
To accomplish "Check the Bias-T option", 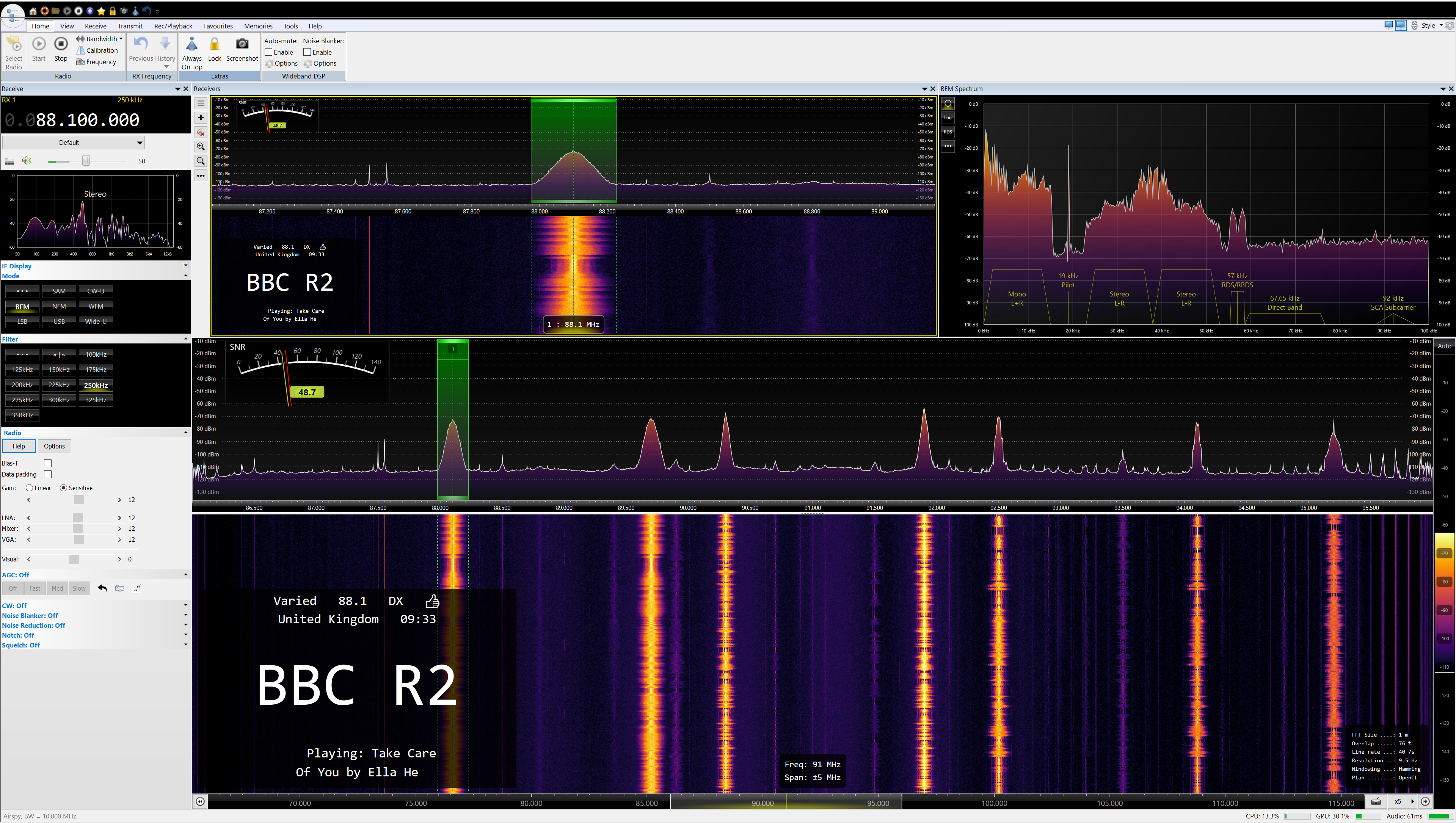I will click(47, 463).
